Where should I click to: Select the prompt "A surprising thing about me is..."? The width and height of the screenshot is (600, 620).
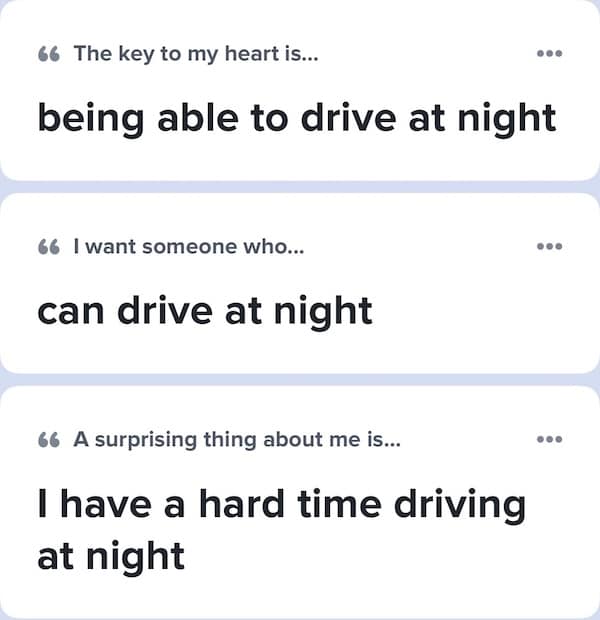[x=236, y=440]
